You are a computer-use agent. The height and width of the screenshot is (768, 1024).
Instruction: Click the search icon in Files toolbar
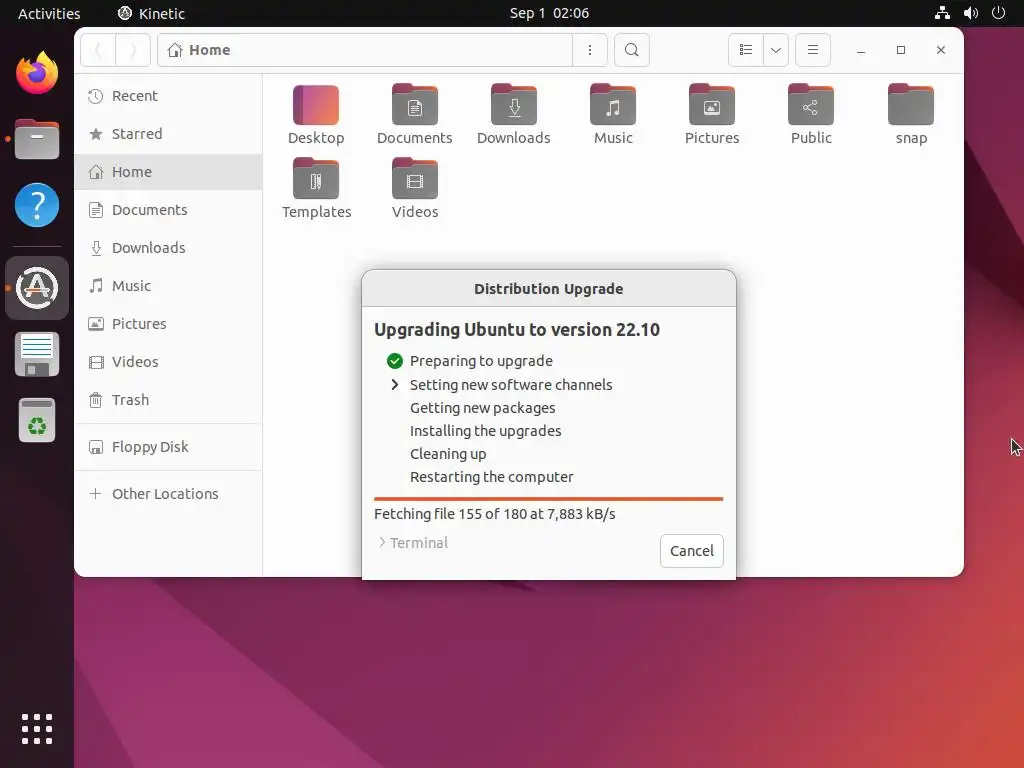click(x=632, y=50)
